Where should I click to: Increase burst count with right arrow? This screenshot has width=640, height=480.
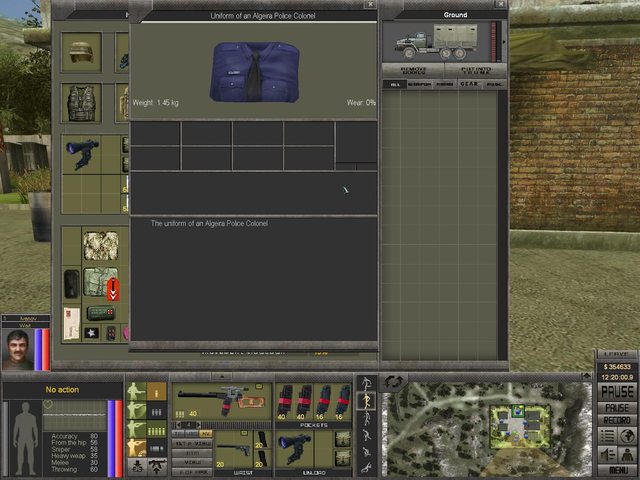tap(198, 425)
